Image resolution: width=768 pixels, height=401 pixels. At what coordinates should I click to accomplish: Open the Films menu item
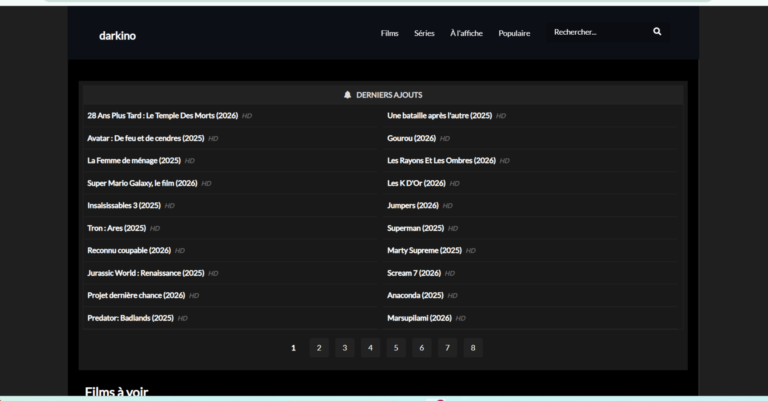pos(389,33)
